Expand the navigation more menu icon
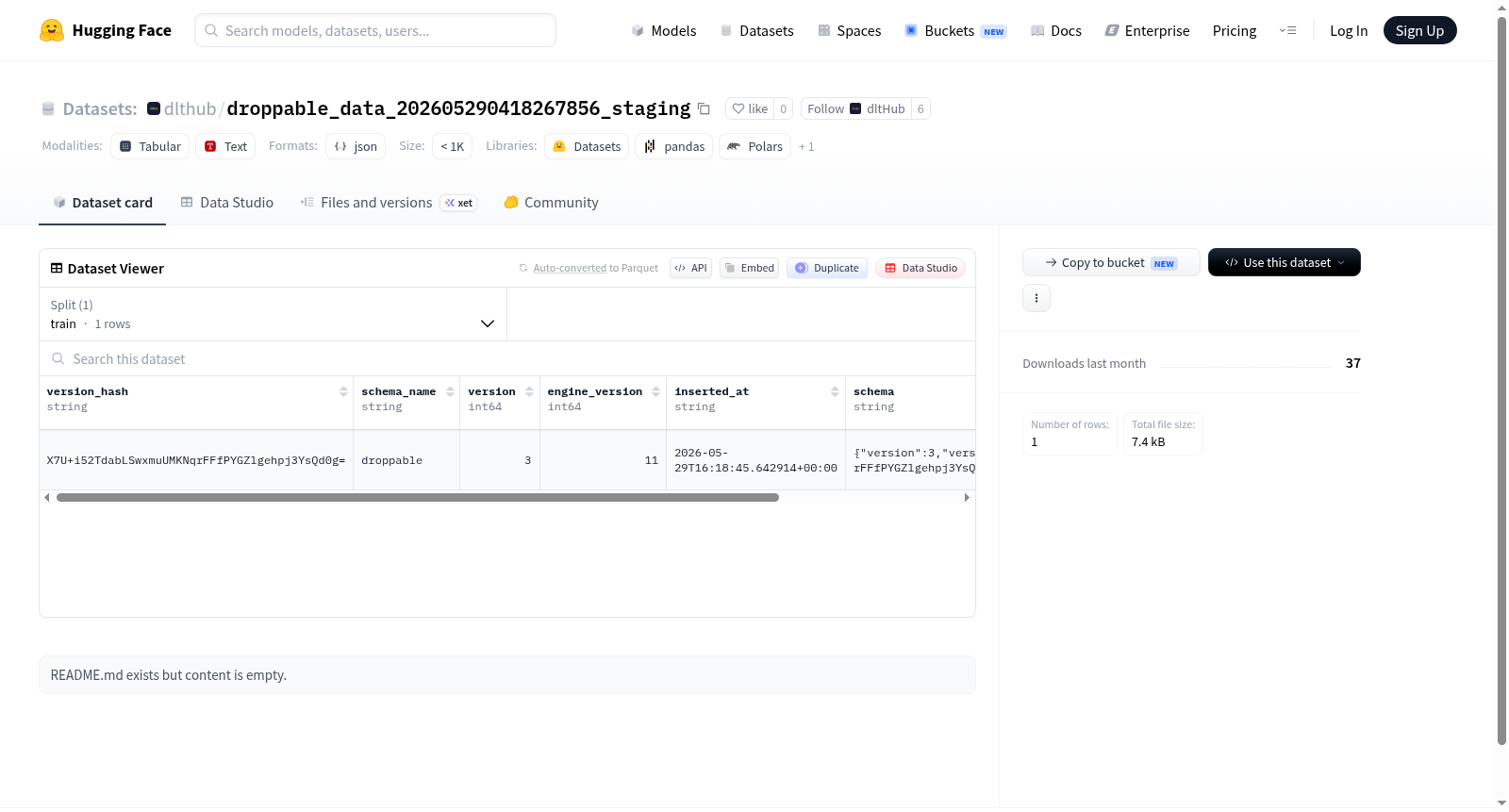The height and width of the screenshot is (812, 1509). click(1287, 30)
